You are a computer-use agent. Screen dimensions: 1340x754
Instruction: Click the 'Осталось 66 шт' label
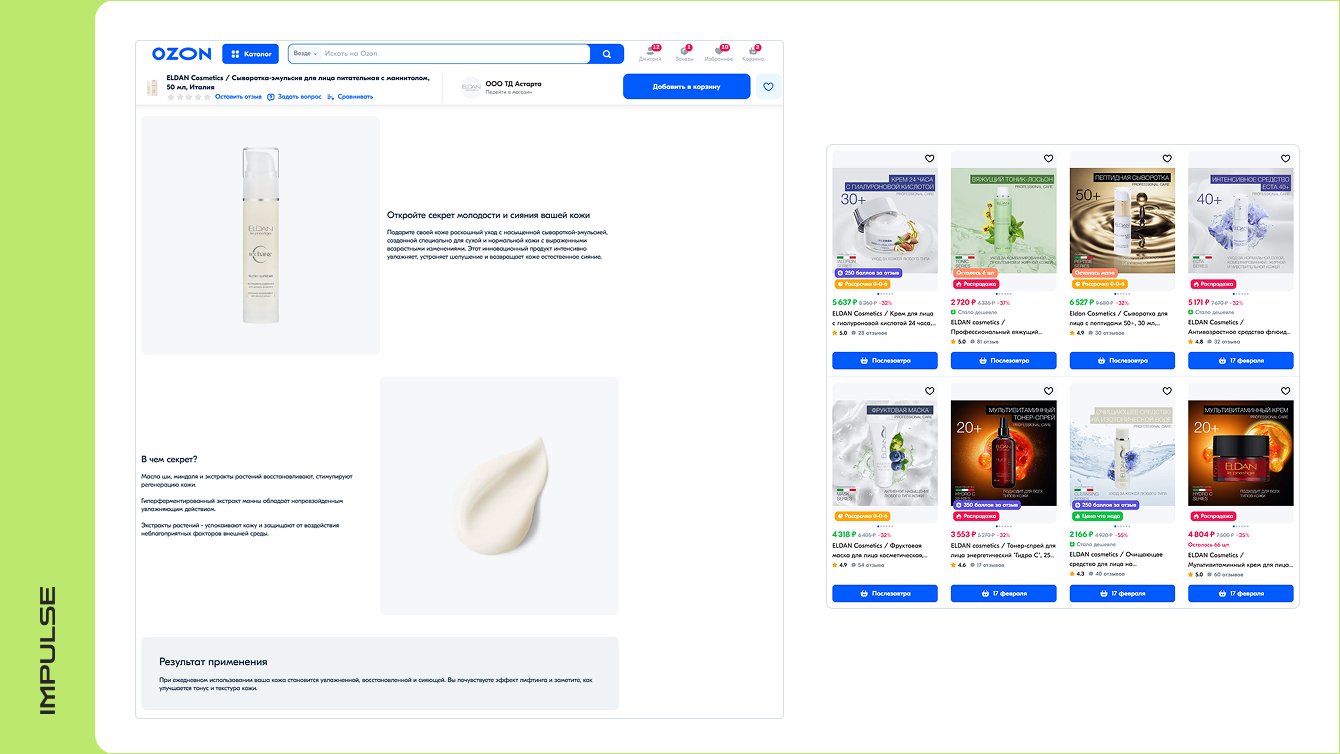(1208, 543)
